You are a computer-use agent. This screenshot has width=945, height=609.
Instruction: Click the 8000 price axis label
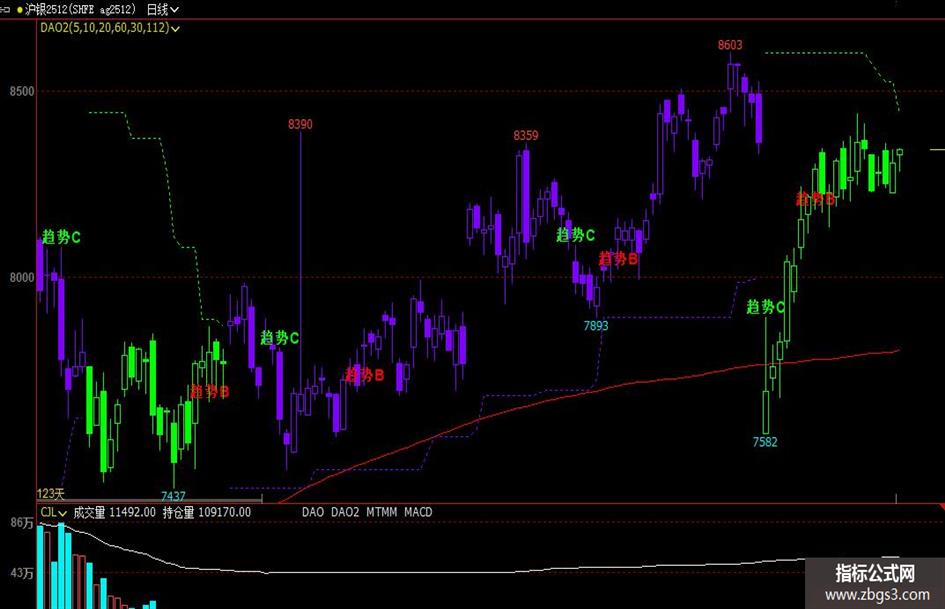click(22, 277)
